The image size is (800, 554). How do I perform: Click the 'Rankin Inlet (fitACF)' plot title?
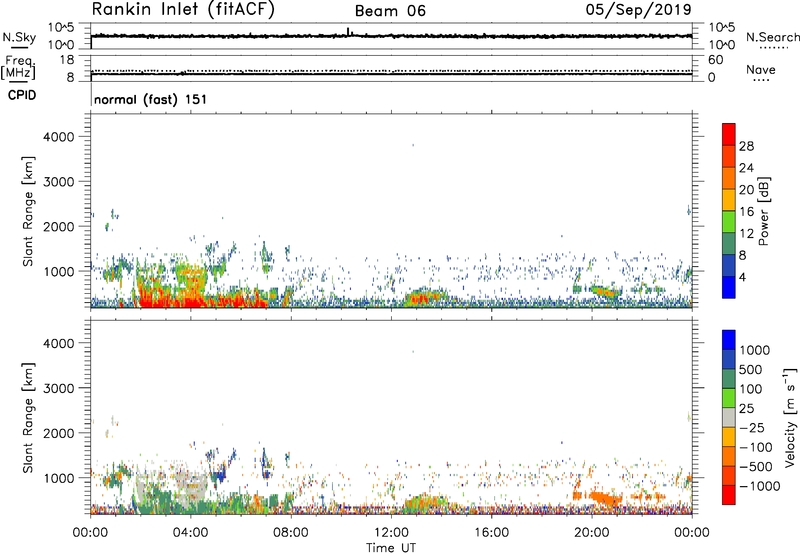(183, 9)
